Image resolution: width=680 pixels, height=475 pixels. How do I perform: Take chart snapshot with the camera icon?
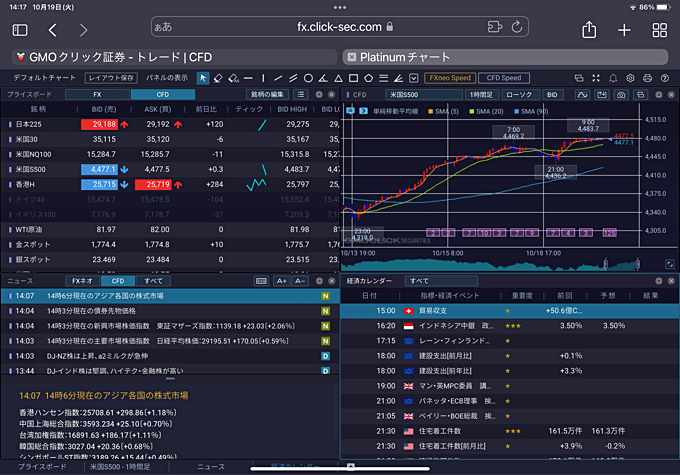tap(621, 95)
